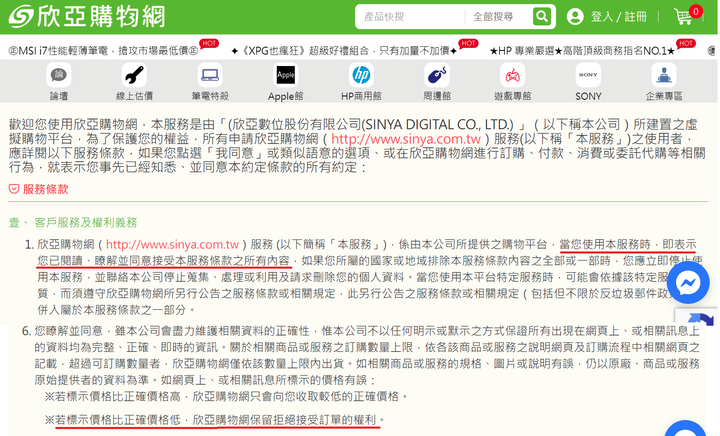The width and height of the screenshot is (720, 436).
Task: Click the 周邊館 mouse icon
Action: pyautogui.click(x=437, y=75)
